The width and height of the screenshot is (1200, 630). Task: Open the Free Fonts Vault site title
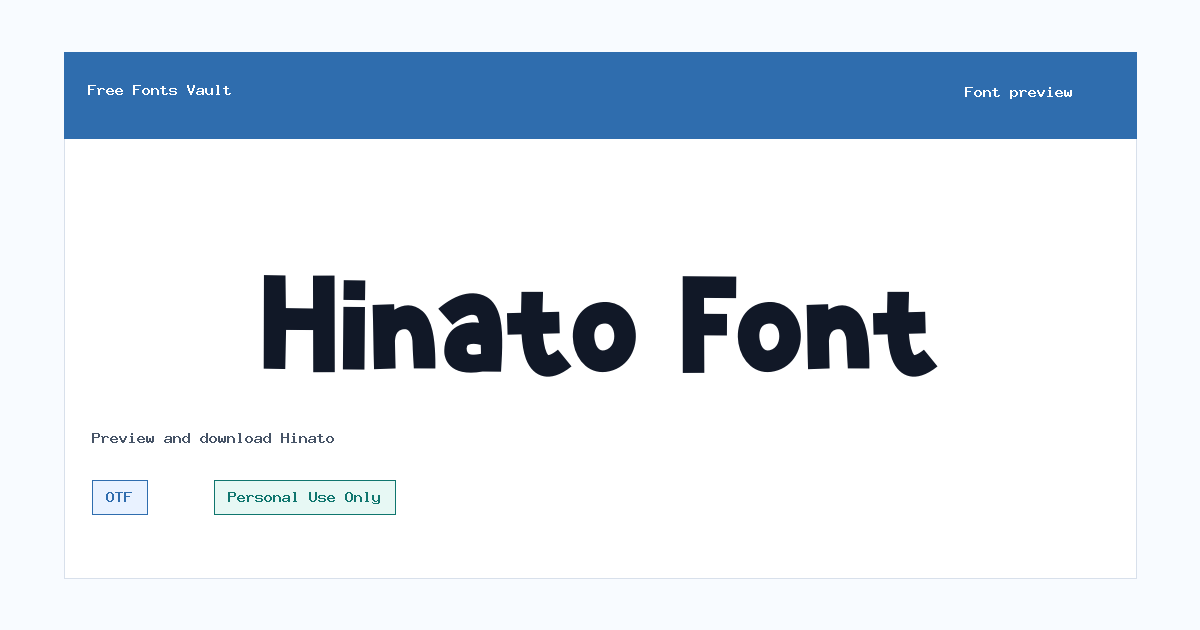[159, 90]
